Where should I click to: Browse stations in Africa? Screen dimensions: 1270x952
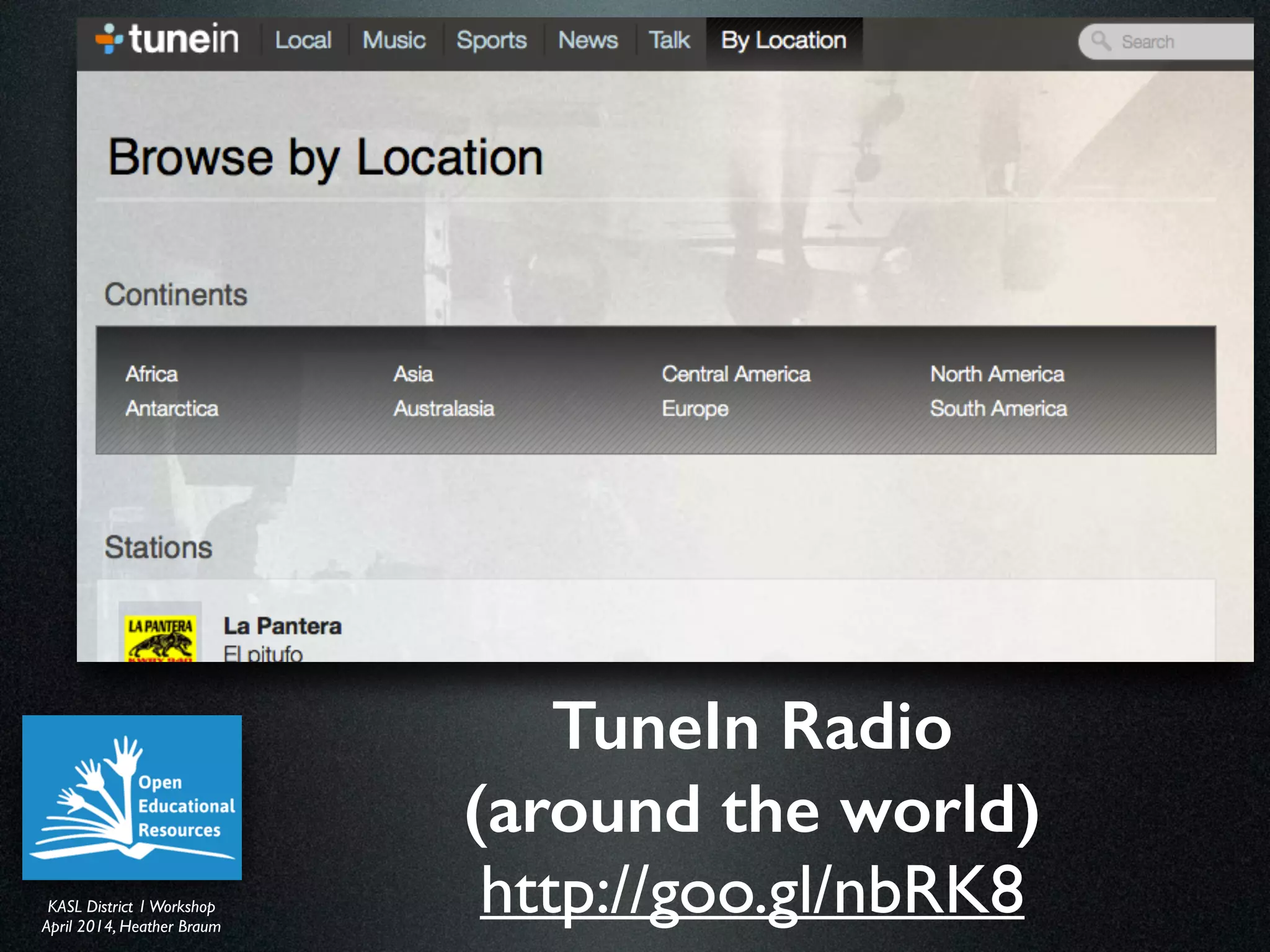coord(152,374)
